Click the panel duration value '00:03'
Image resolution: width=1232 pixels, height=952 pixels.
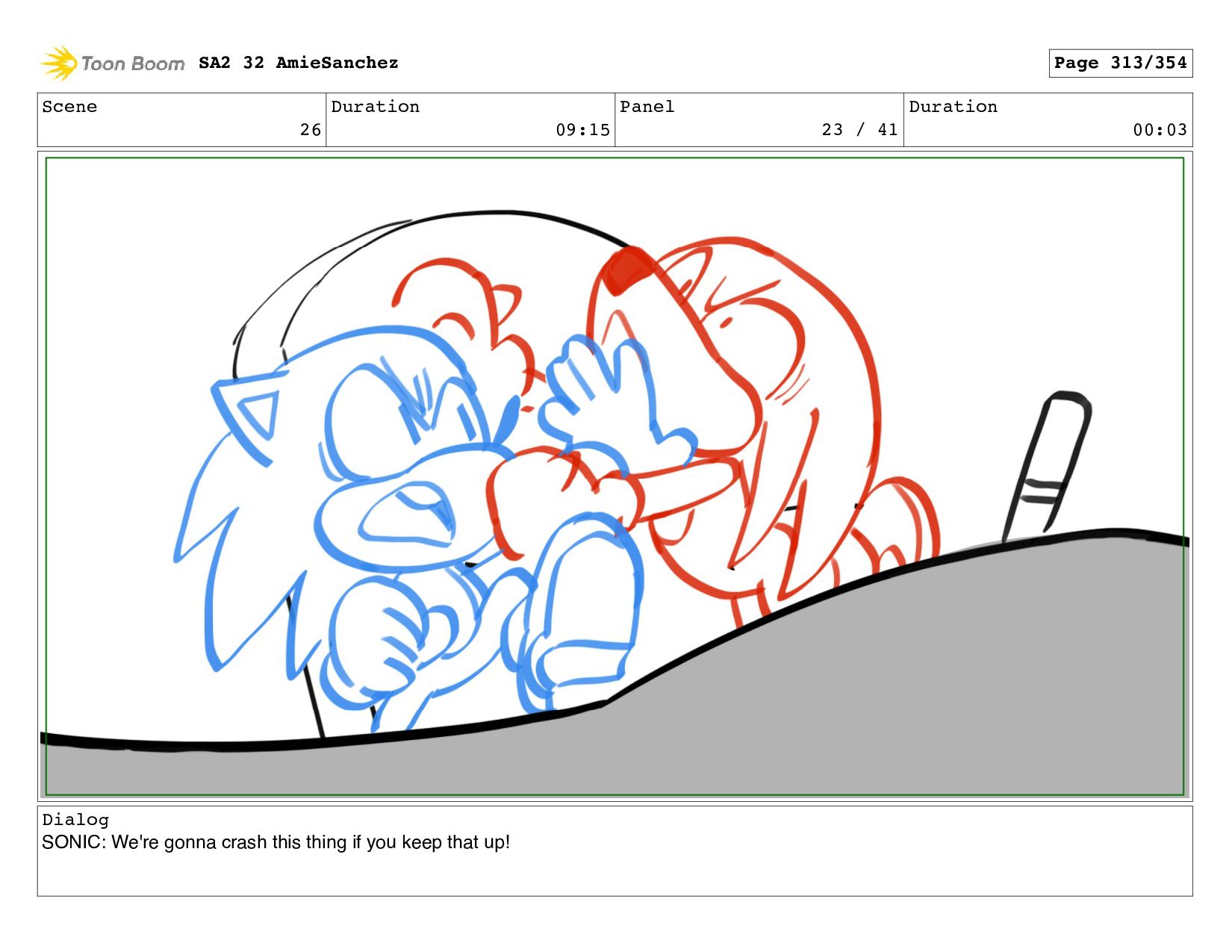point(1160,130)
